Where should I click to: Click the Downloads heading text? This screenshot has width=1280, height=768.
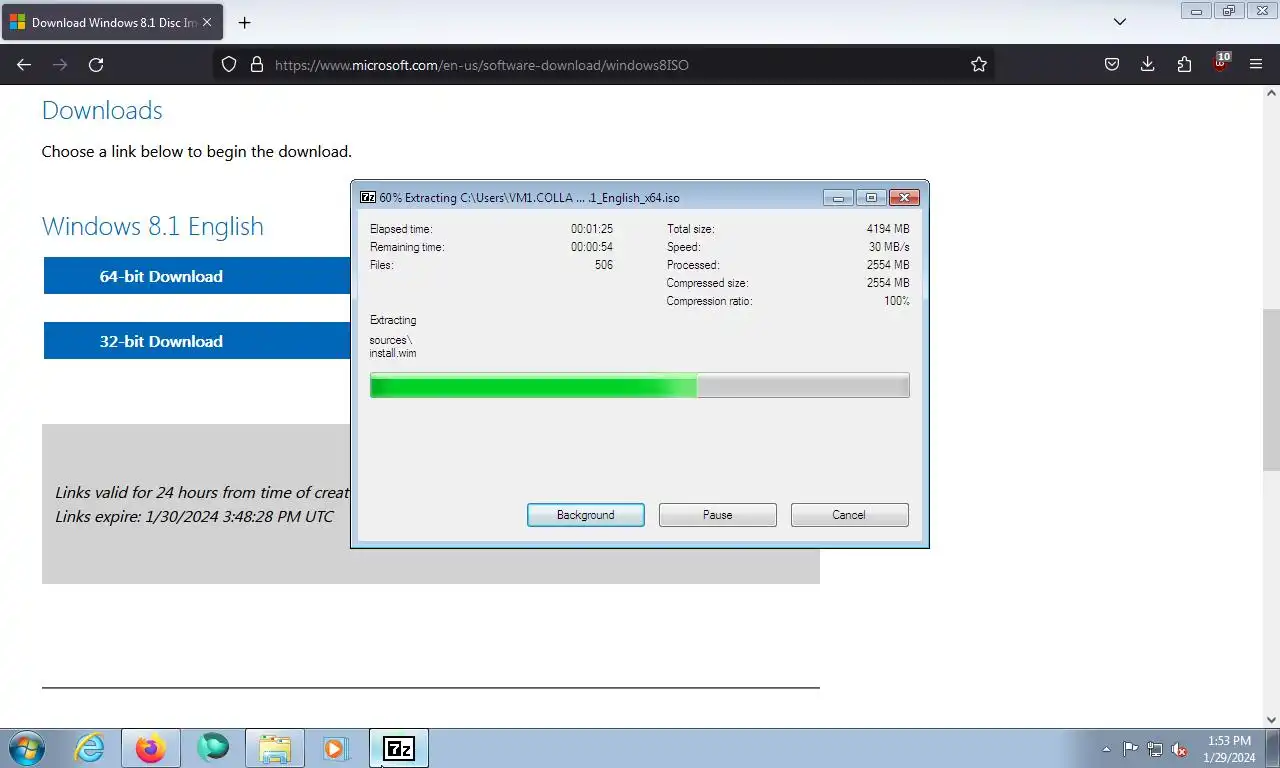pos(102,110)
